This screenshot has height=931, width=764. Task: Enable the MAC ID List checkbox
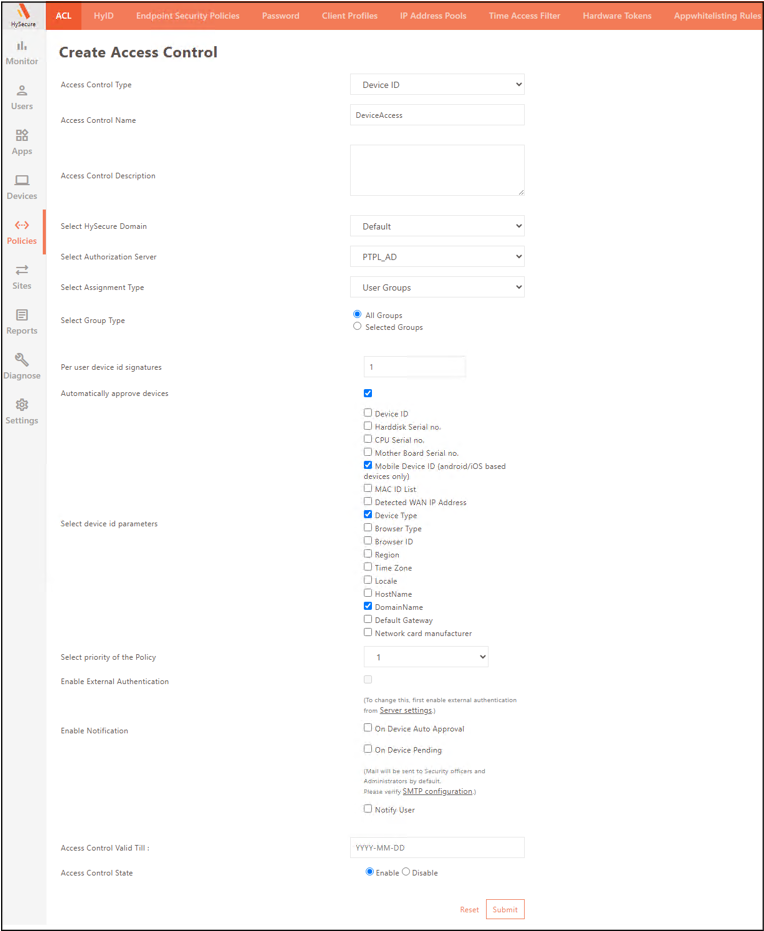[x=368, y=488]
